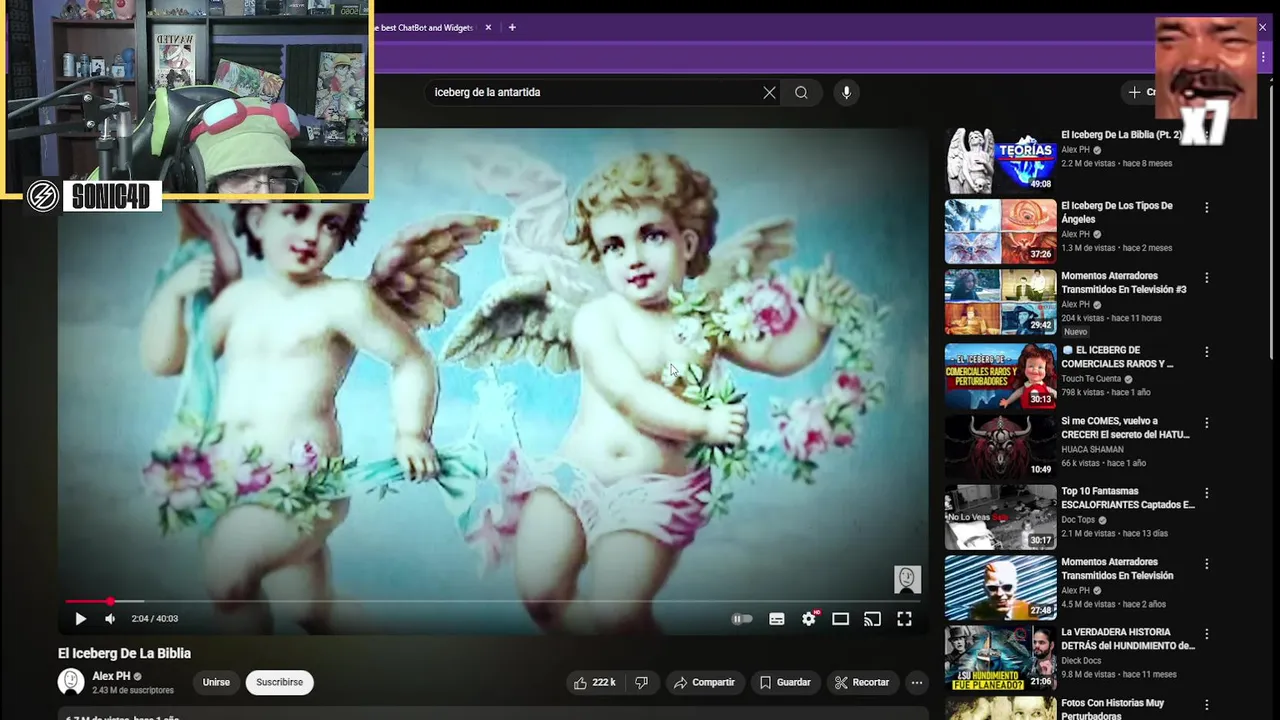Open Alex PH channel avatar

[71, 682]
